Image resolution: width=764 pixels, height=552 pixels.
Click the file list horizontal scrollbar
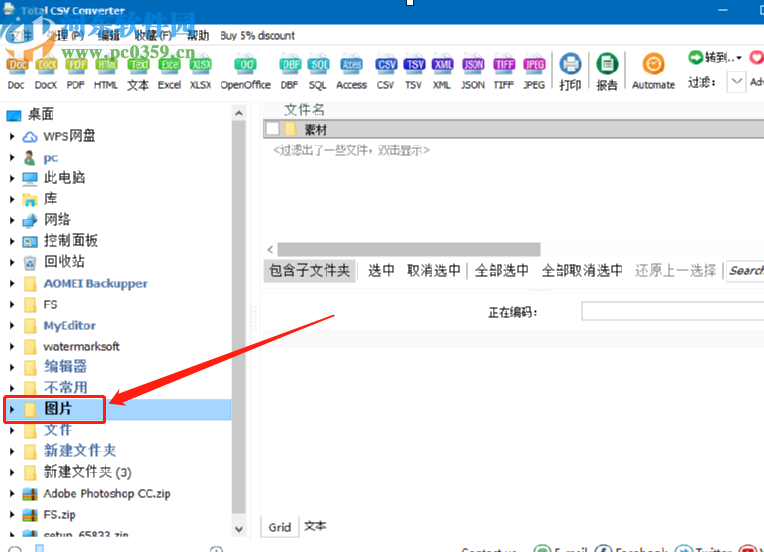coord(408,249)
